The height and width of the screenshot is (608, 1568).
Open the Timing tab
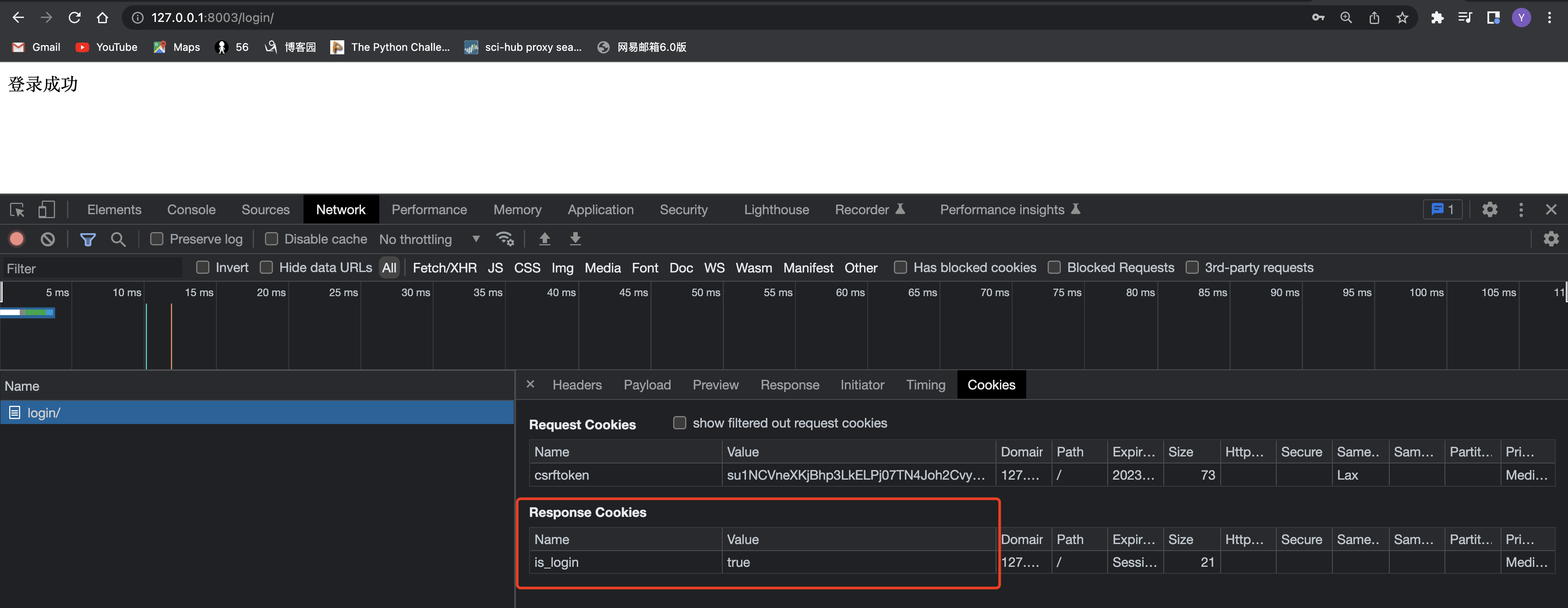point(925,385)
